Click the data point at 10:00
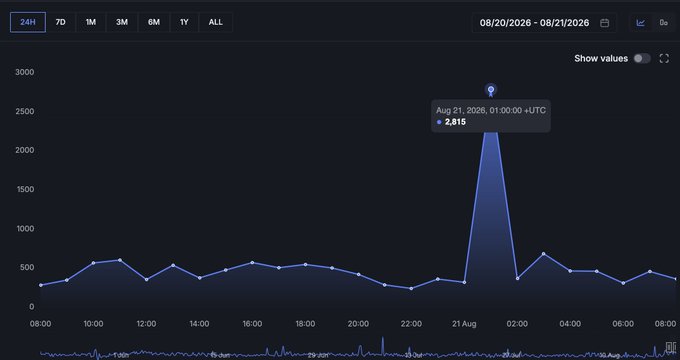The height and width of the screenshot is (360, 680). 93,263
